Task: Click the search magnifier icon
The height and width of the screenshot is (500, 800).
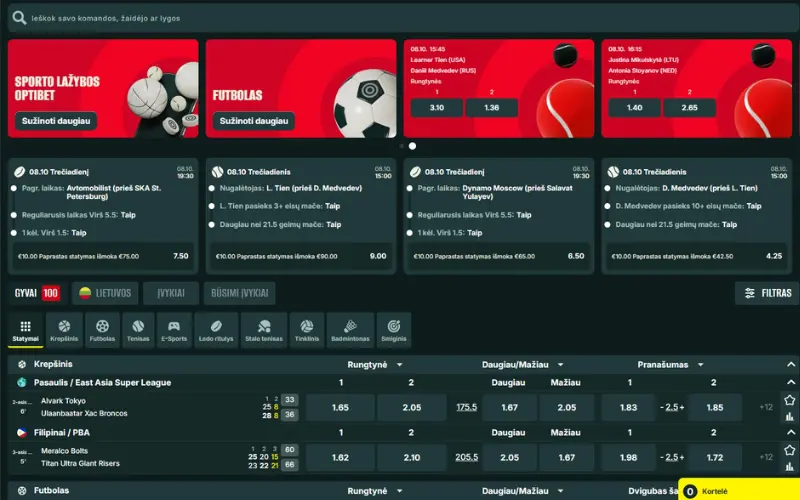Action: [x=19, y=18]
